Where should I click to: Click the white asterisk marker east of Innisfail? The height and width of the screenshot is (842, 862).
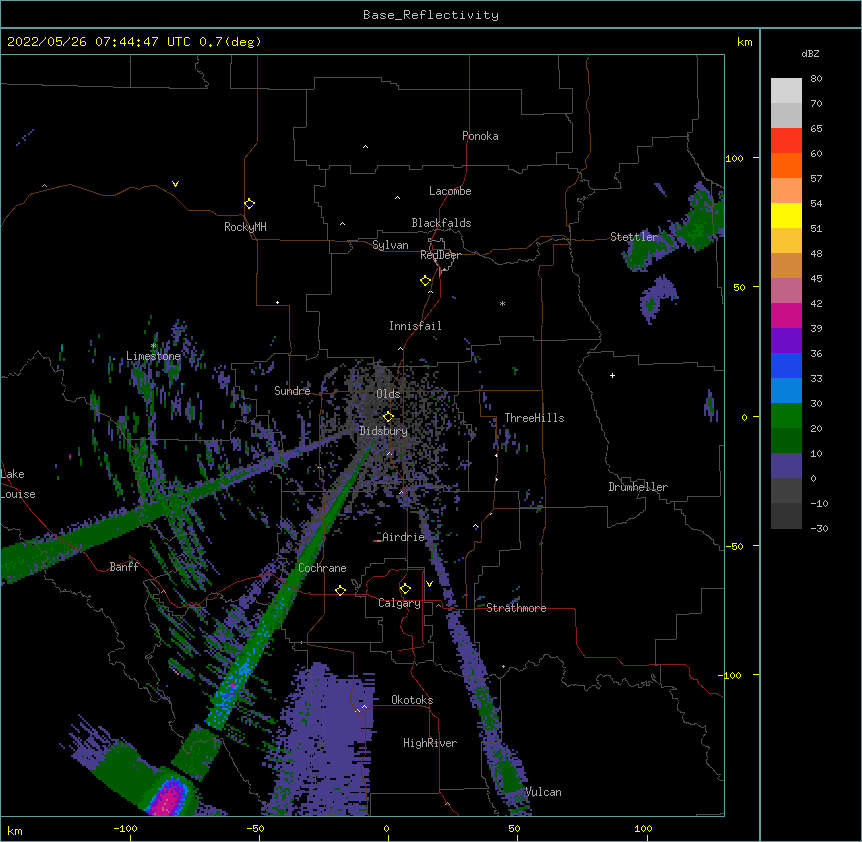pyautogui.click(x=502, y=303)
